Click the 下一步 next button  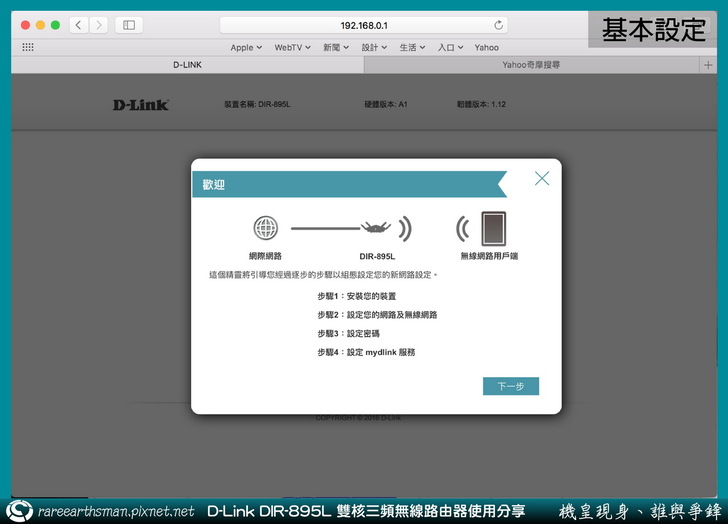(510, 386)
